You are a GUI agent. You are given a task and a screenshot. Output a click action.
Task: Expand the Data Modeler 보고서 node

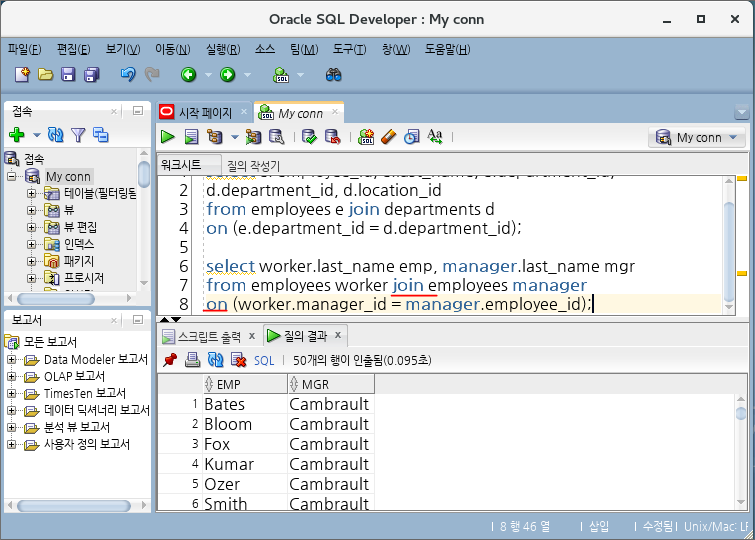[12, 360]
